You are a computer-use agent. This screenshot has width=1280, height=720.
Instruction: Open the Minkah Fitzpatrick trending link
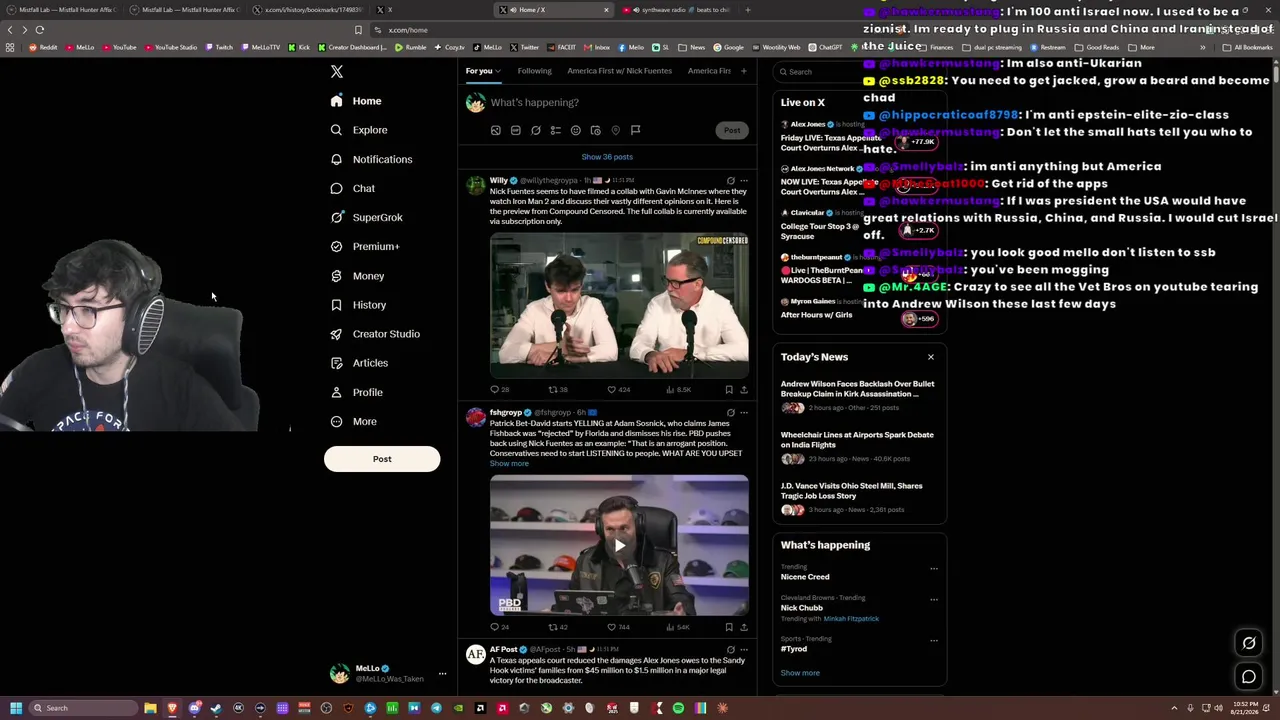(851, 619)
